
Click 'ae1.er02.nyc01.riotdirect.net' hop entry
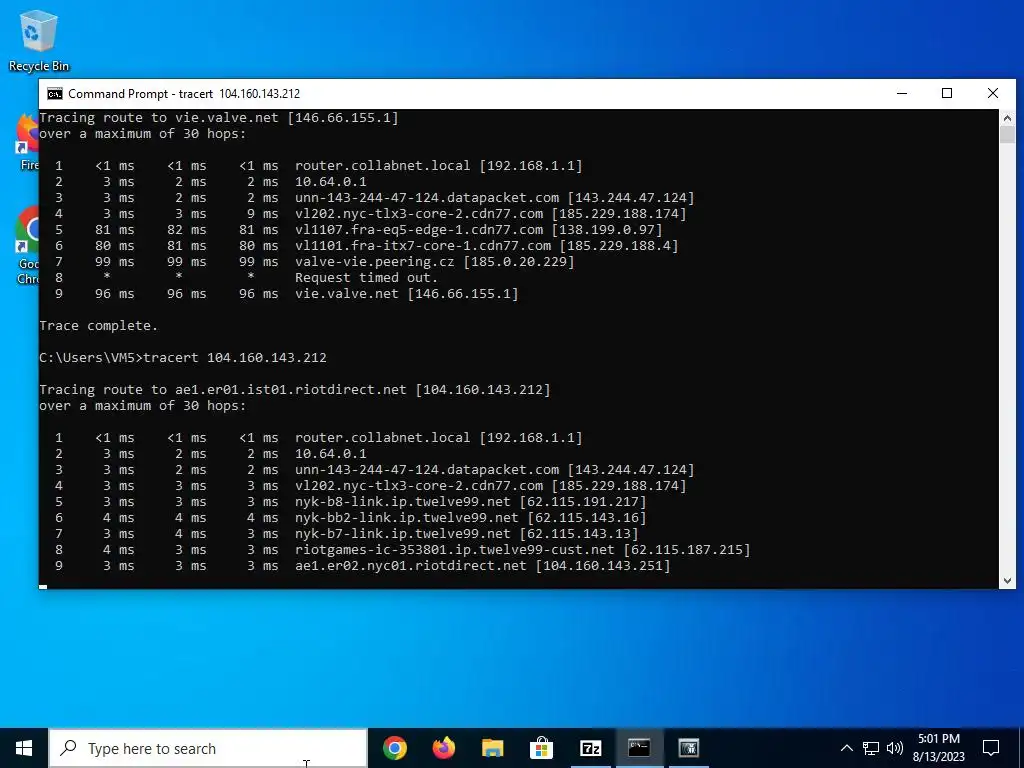click(410, 566)
